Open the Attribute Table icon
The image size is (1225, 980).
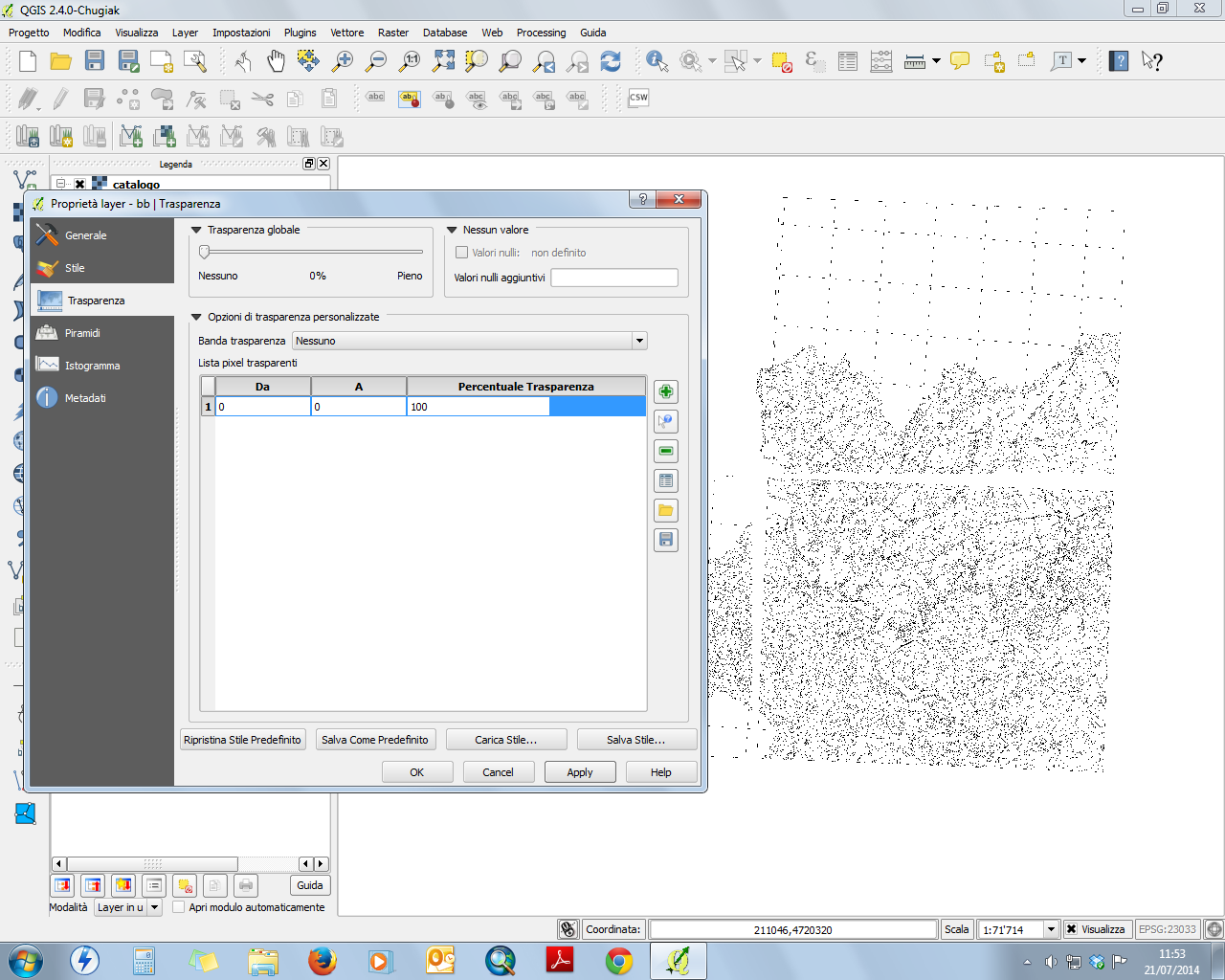848,62
